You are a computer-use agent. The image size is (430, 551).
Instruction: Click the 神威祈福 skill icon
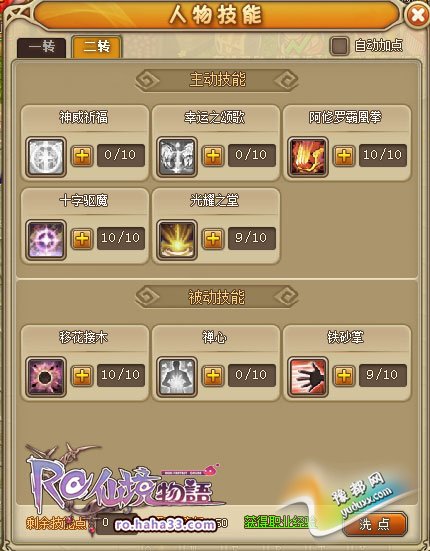click(x=46, y=157)
